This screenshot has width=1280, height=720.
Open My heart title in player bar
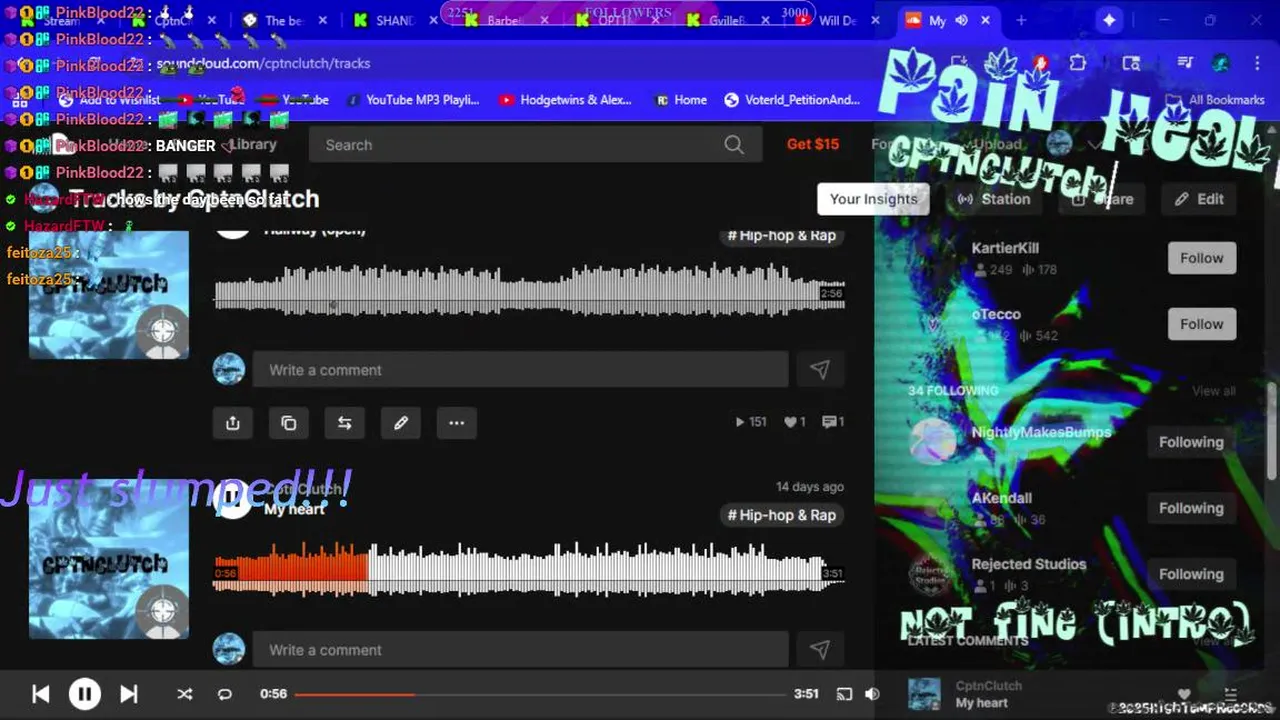[982, 703]
